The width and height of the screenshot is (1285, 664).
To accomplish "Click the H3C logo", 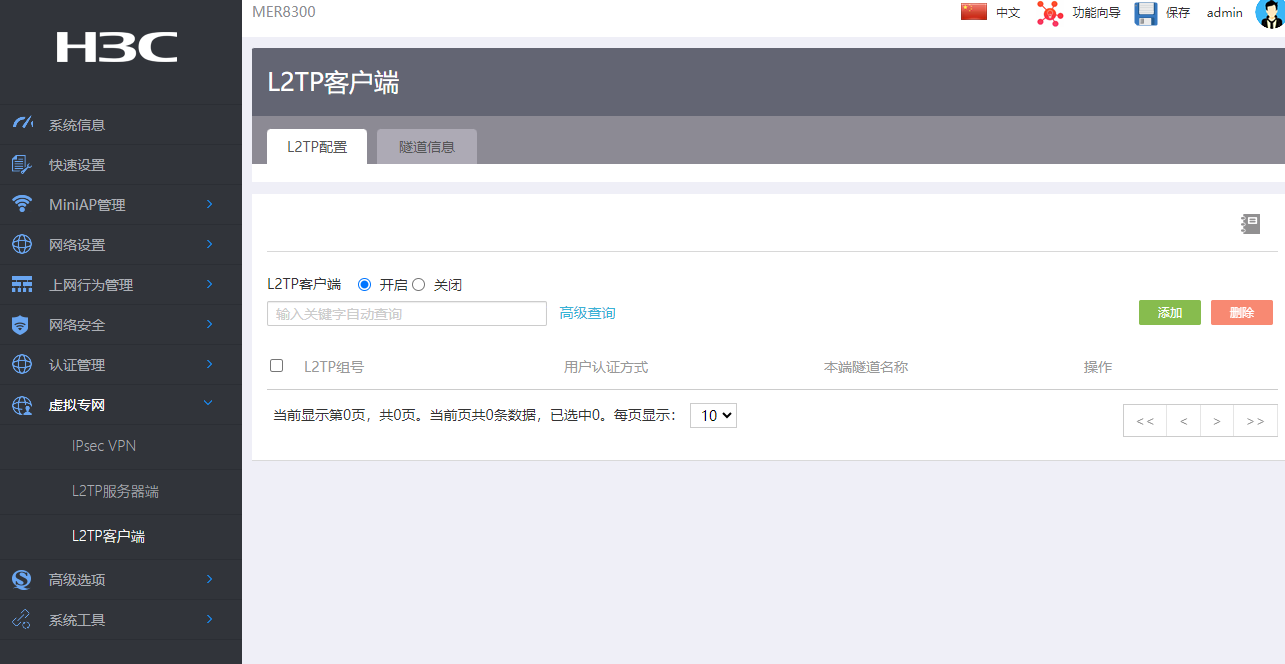I will pyautogui.click(x=117, y=47).
